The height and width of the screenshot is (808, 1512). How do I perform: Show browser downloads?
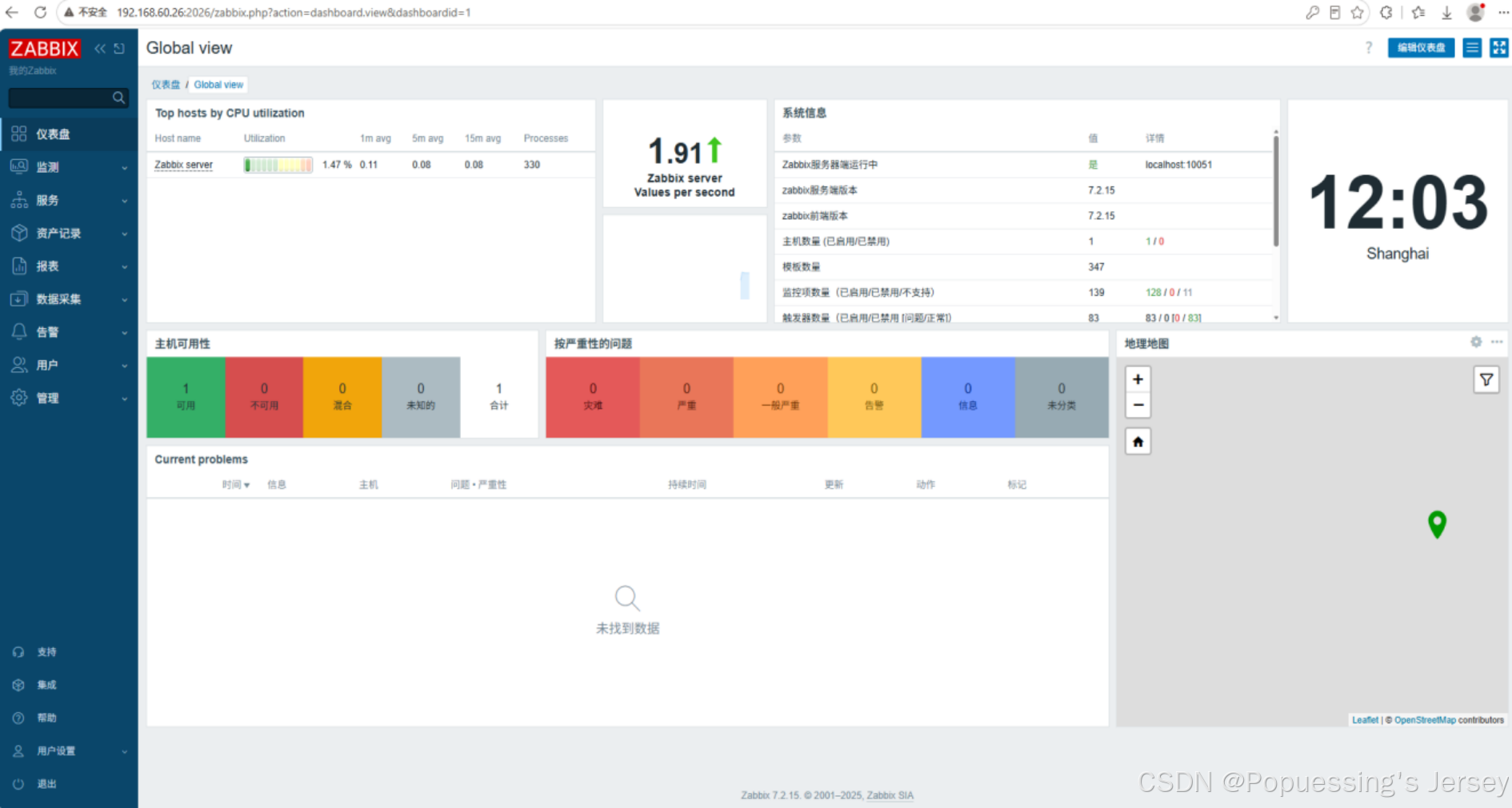click(1446, 12)
